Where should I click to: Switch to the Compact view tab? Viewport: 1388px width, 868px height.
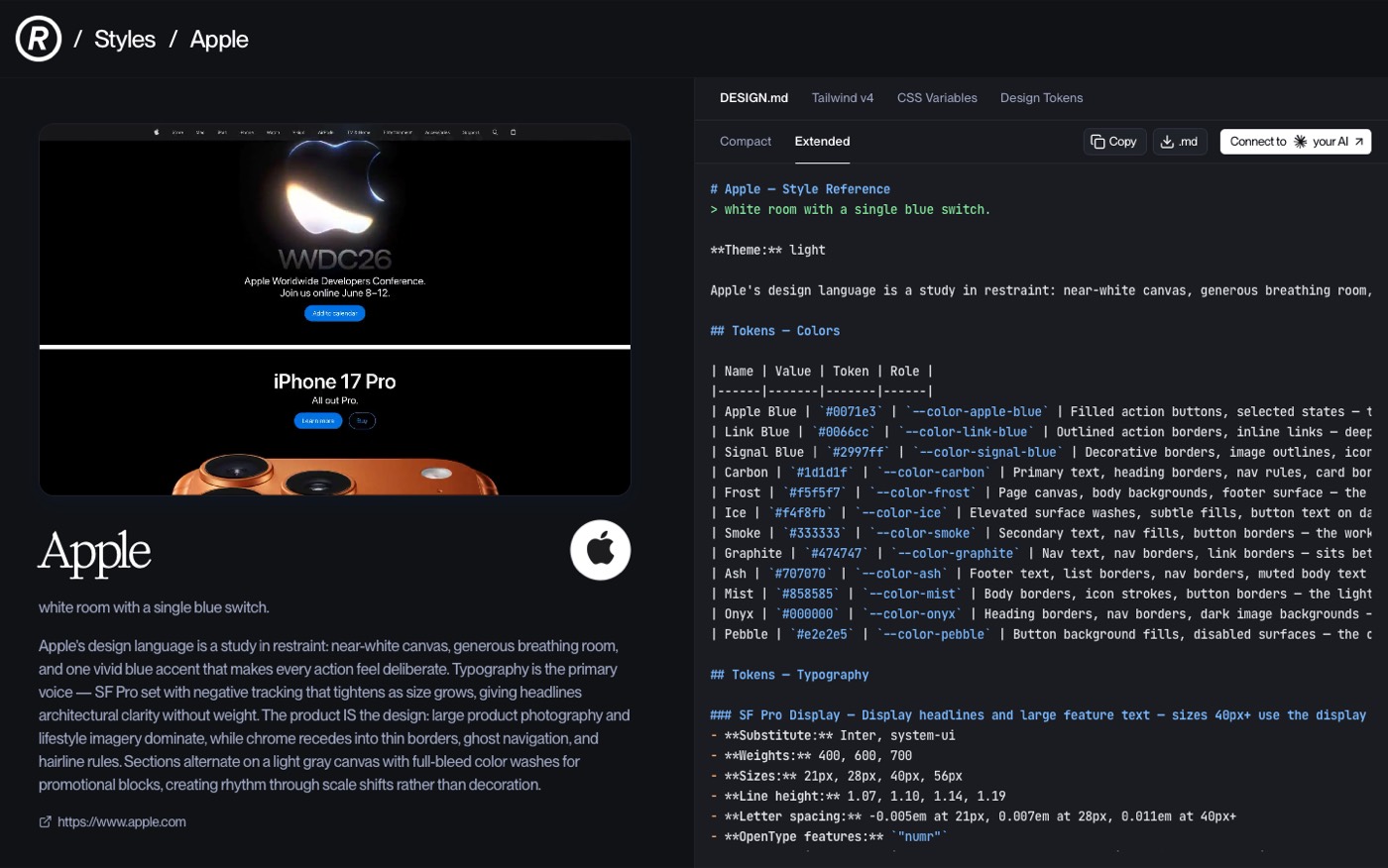(746, 142)
